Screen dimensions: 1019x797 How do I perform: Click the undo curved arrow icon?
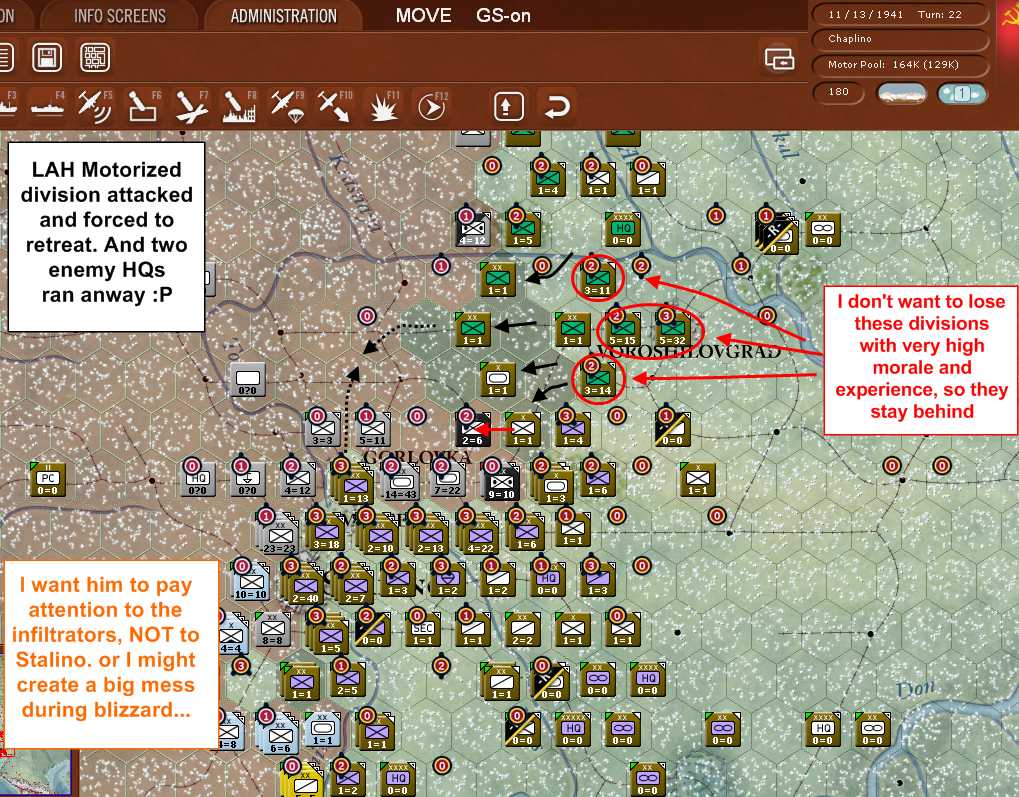(556, 106)
